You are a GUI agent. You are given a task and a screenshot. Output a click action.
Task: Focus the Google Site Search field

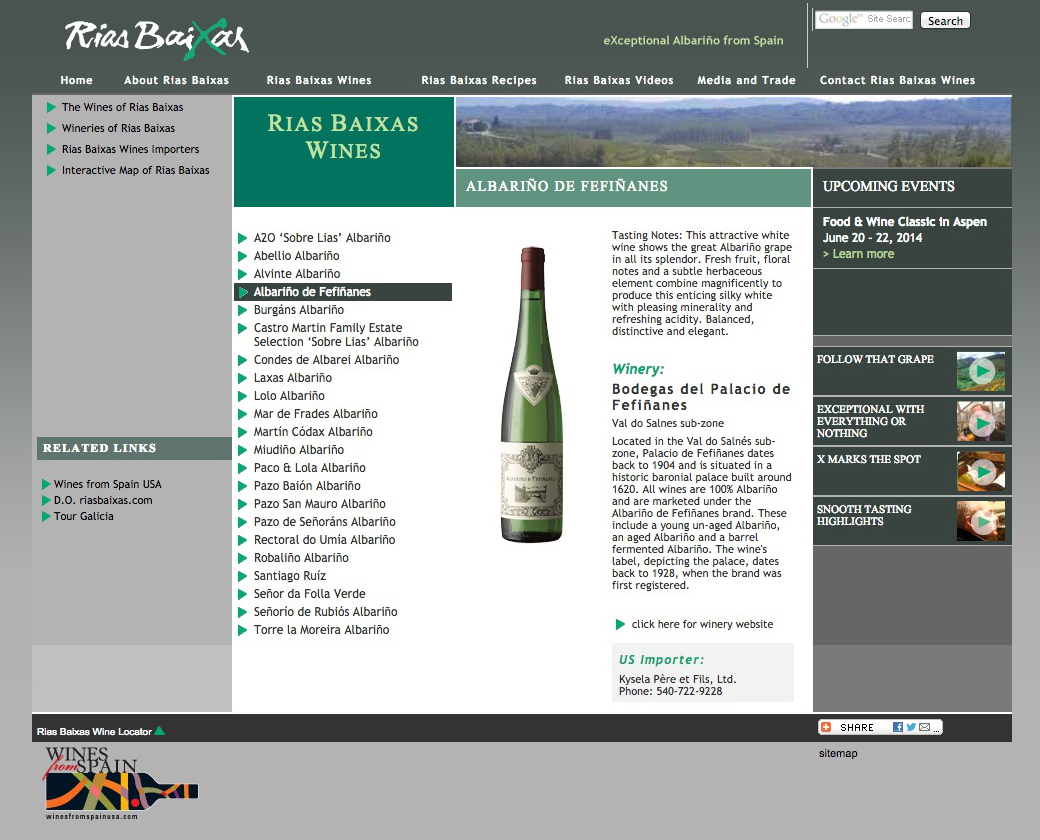click(864, 20)
